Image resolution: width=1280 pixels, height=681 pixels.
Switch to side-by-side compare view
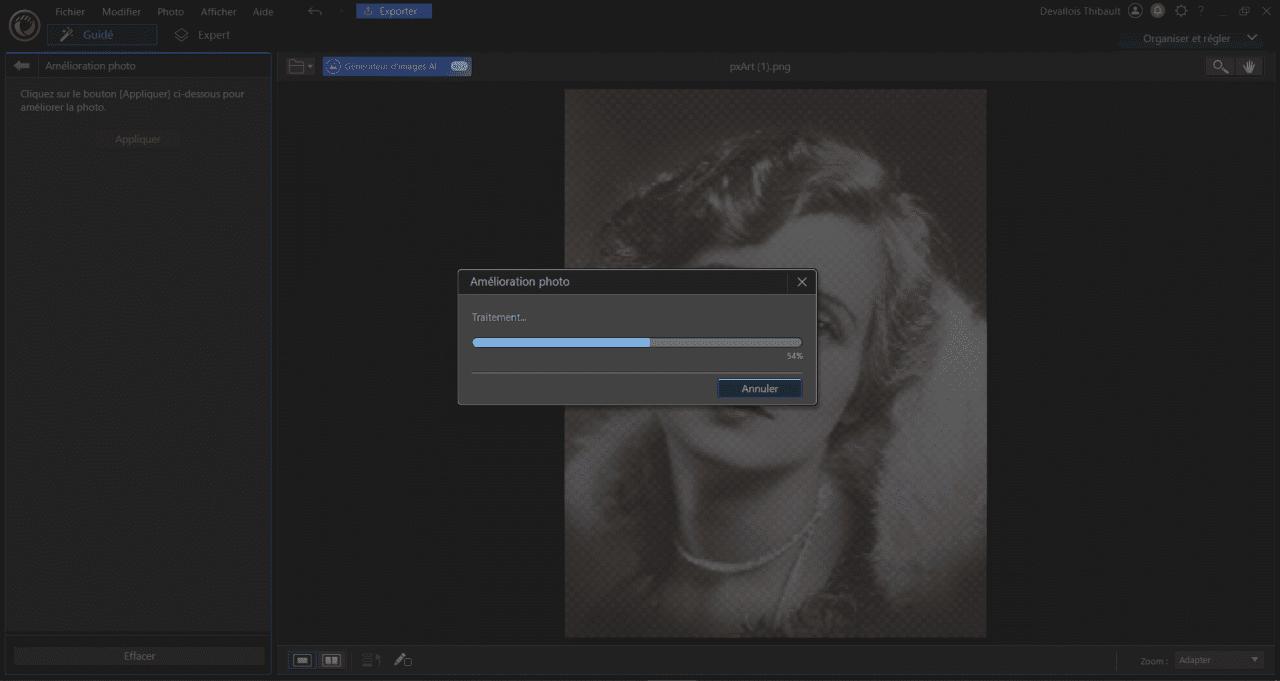tap(331, 660)
